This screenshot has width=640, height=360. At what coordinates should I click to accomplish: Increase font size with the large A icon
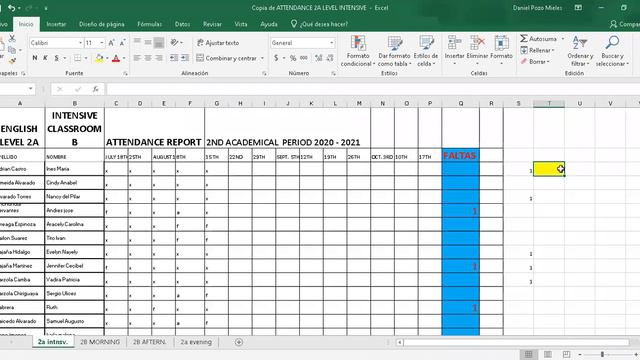[111, 42]
